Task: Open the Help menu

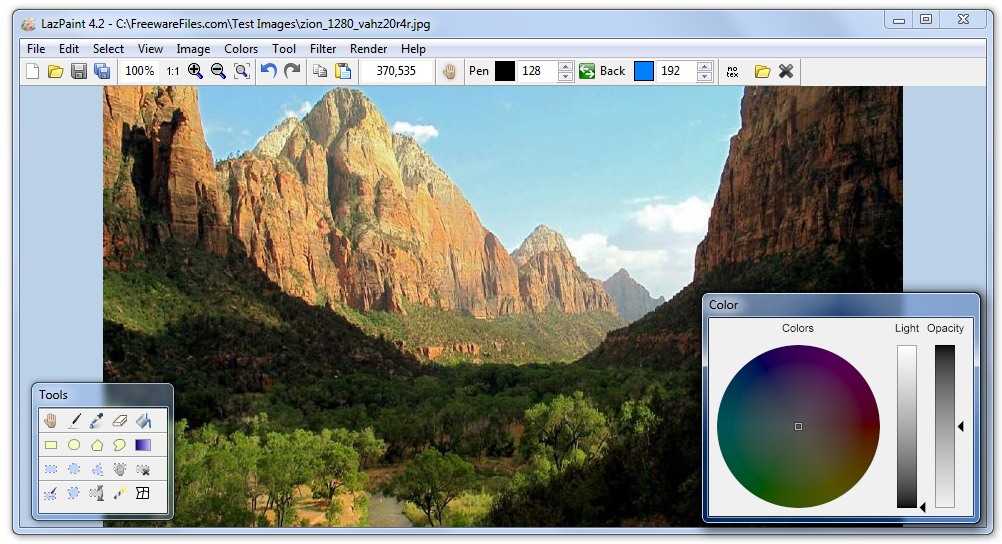Action: (x=413, y=49)
